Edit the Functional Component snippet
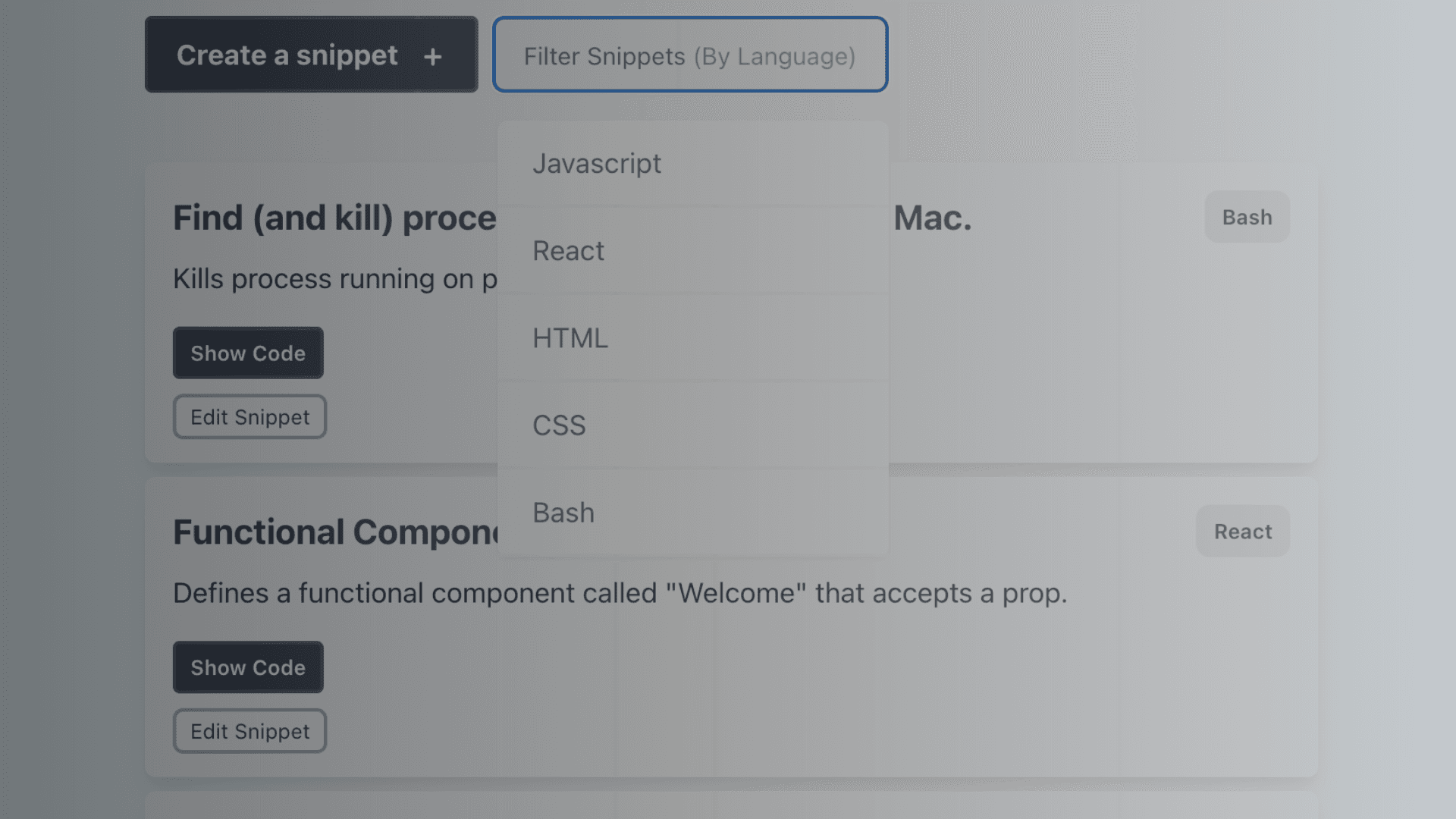The width and height of the screenshot is (1456, 819). click(x=249, y=731)
